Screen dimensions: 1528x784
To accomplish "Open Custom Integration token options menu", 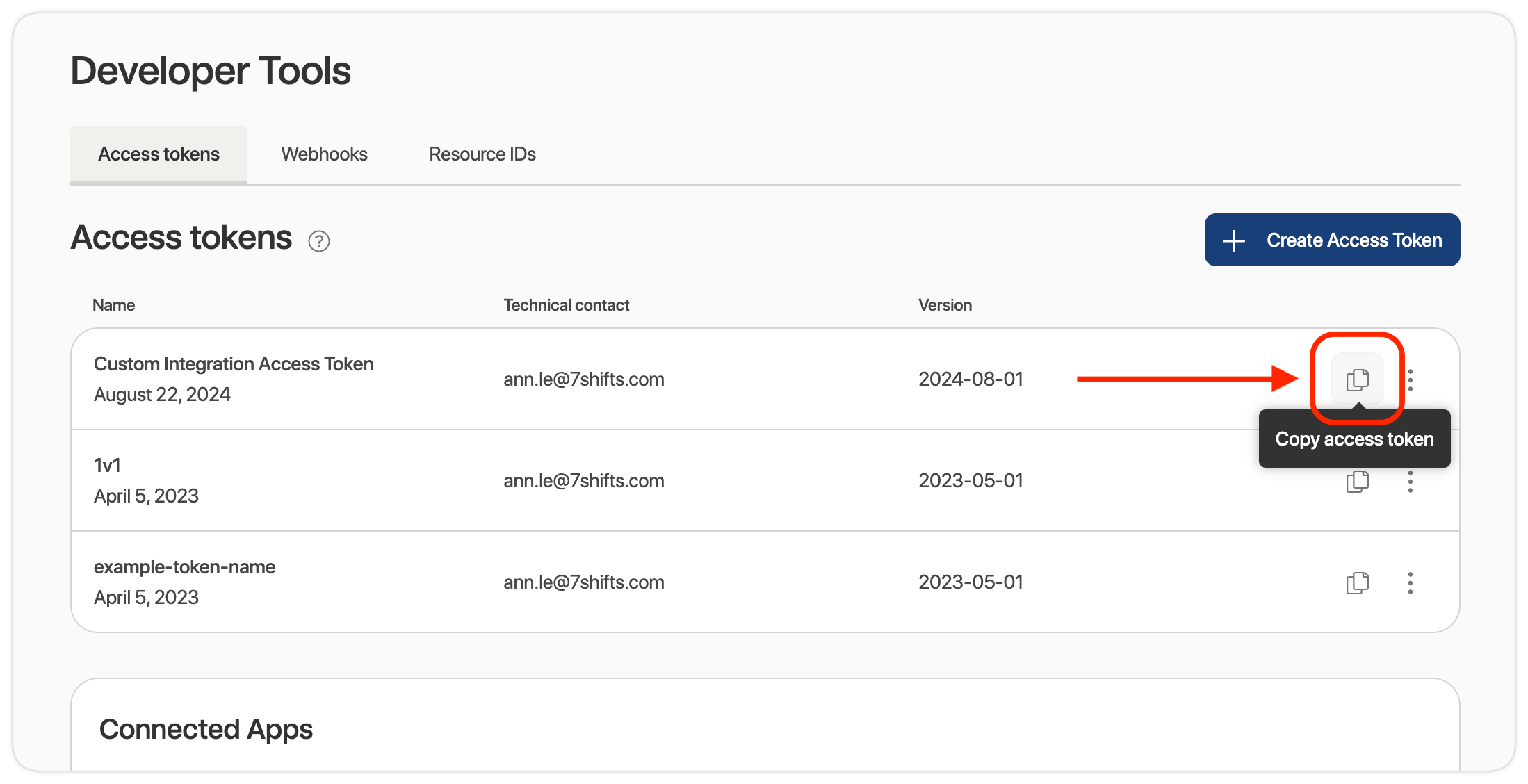I will click(1411, 379).
